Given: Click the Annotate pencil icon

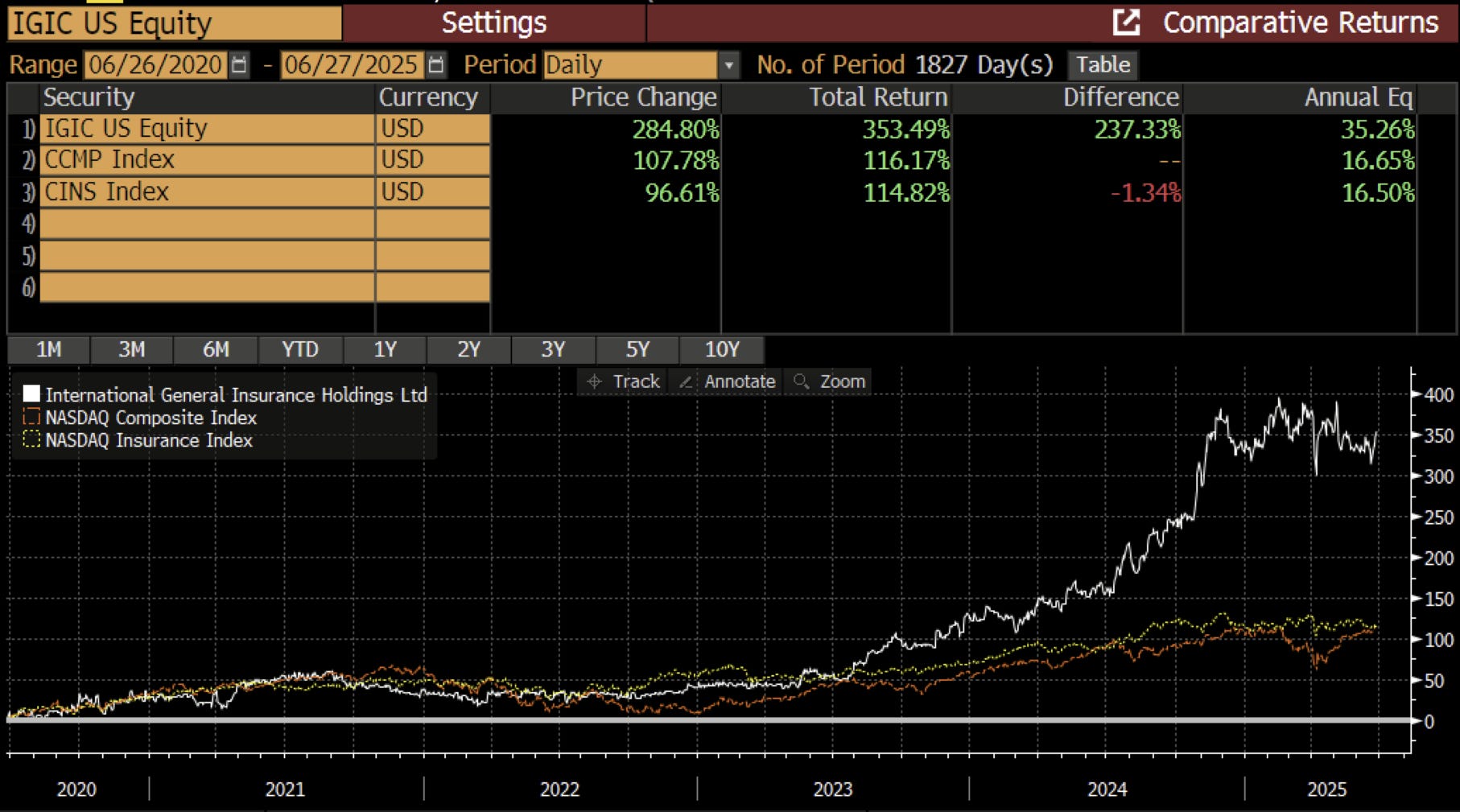Looking at the screenshot, I should tap(686, 381).
